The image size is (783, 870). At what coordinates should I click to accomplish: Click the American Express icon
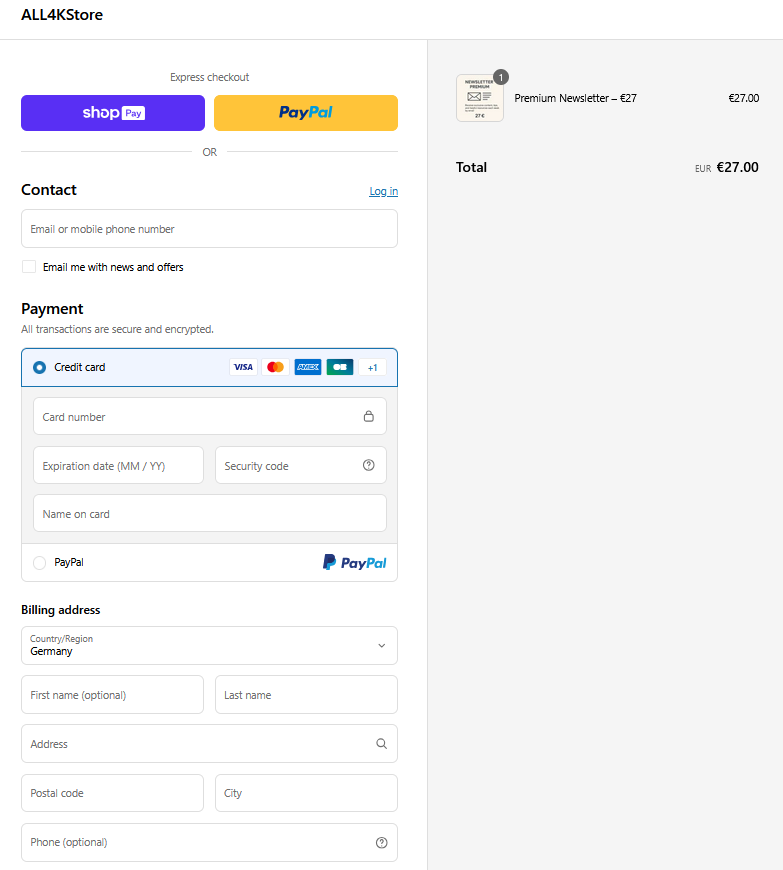tap(308, 367)
